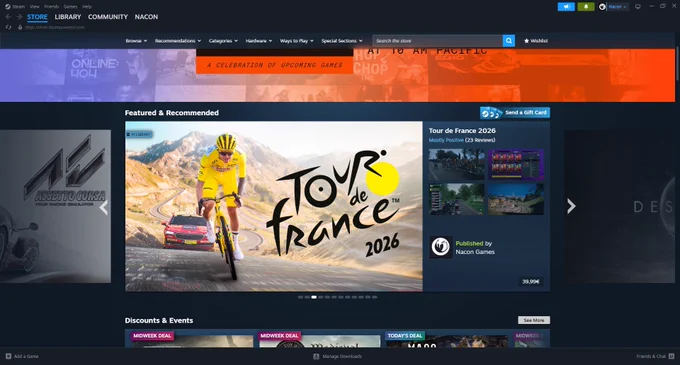This screenshot has height=365, width=680.
Task: Show next featured game with right arrow
Action: coord(571,206)
